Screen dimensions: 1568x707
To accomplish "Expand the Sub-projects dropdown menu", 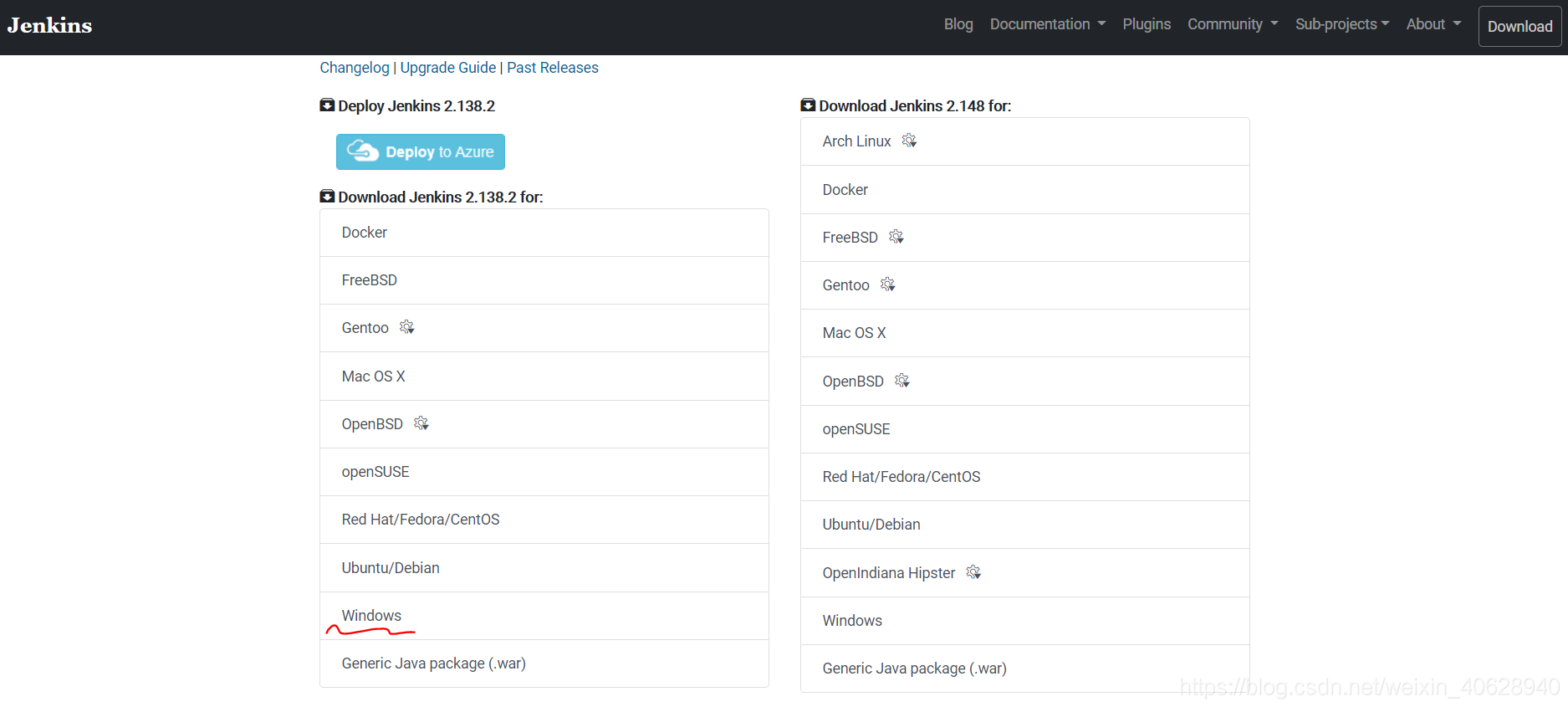I will coord(1342,24).
